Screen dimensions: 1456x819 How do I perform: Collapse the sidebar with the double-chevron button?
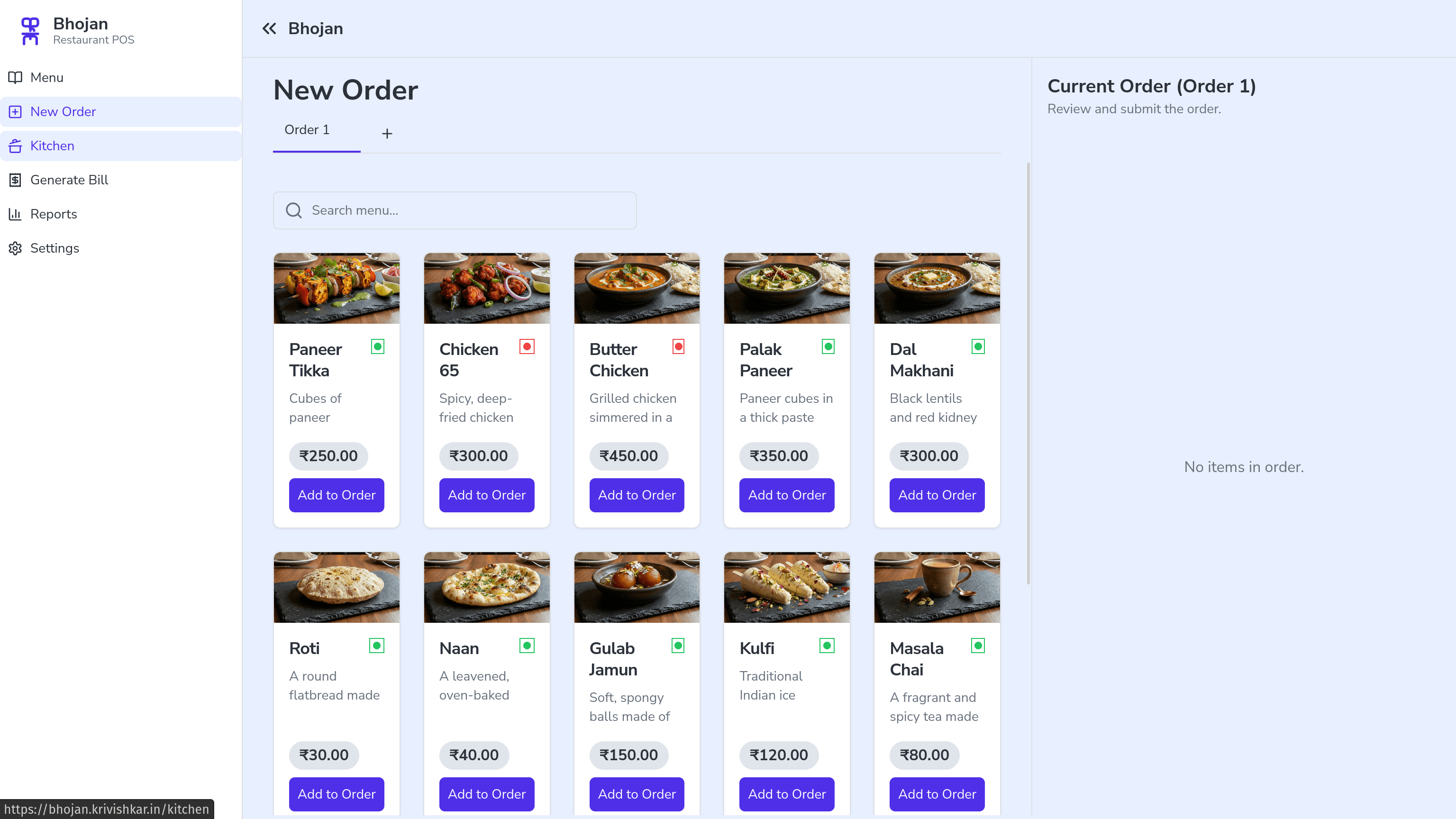click(x=269, y=28)
